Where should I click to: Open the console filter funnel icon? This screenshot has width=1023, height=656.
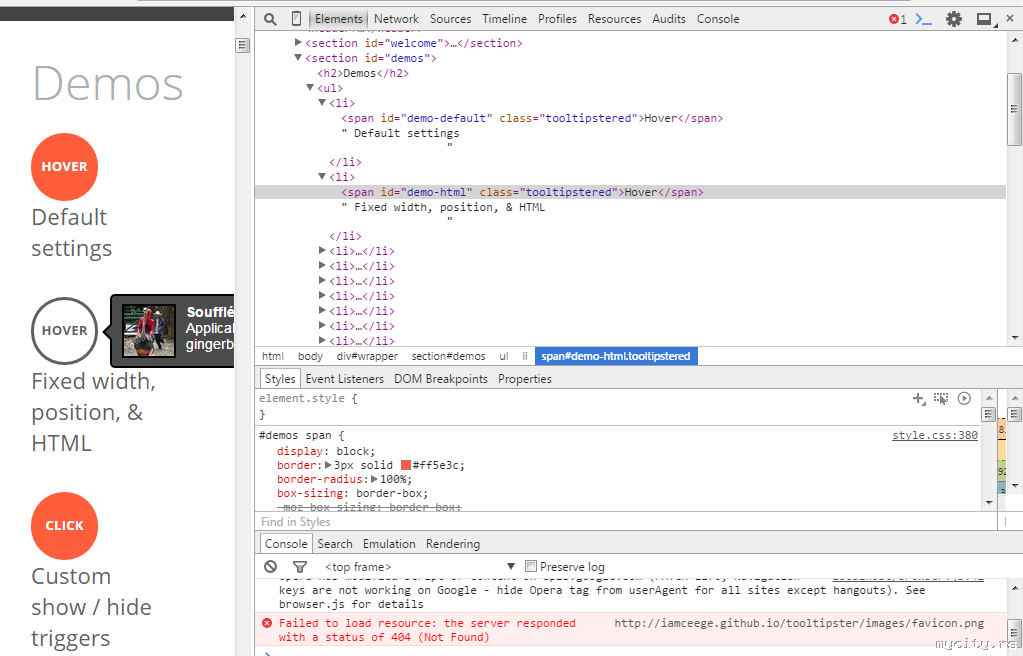pos(299,567)
